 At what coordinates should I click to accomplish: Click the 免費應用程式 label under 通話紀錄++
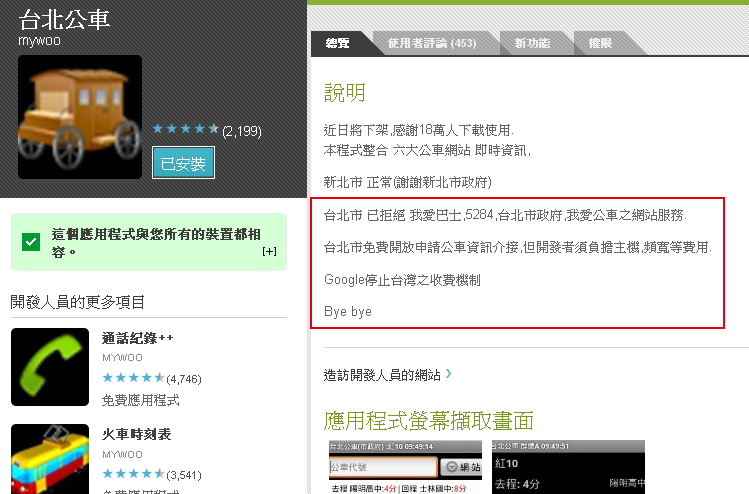click(x=140, y=400)
